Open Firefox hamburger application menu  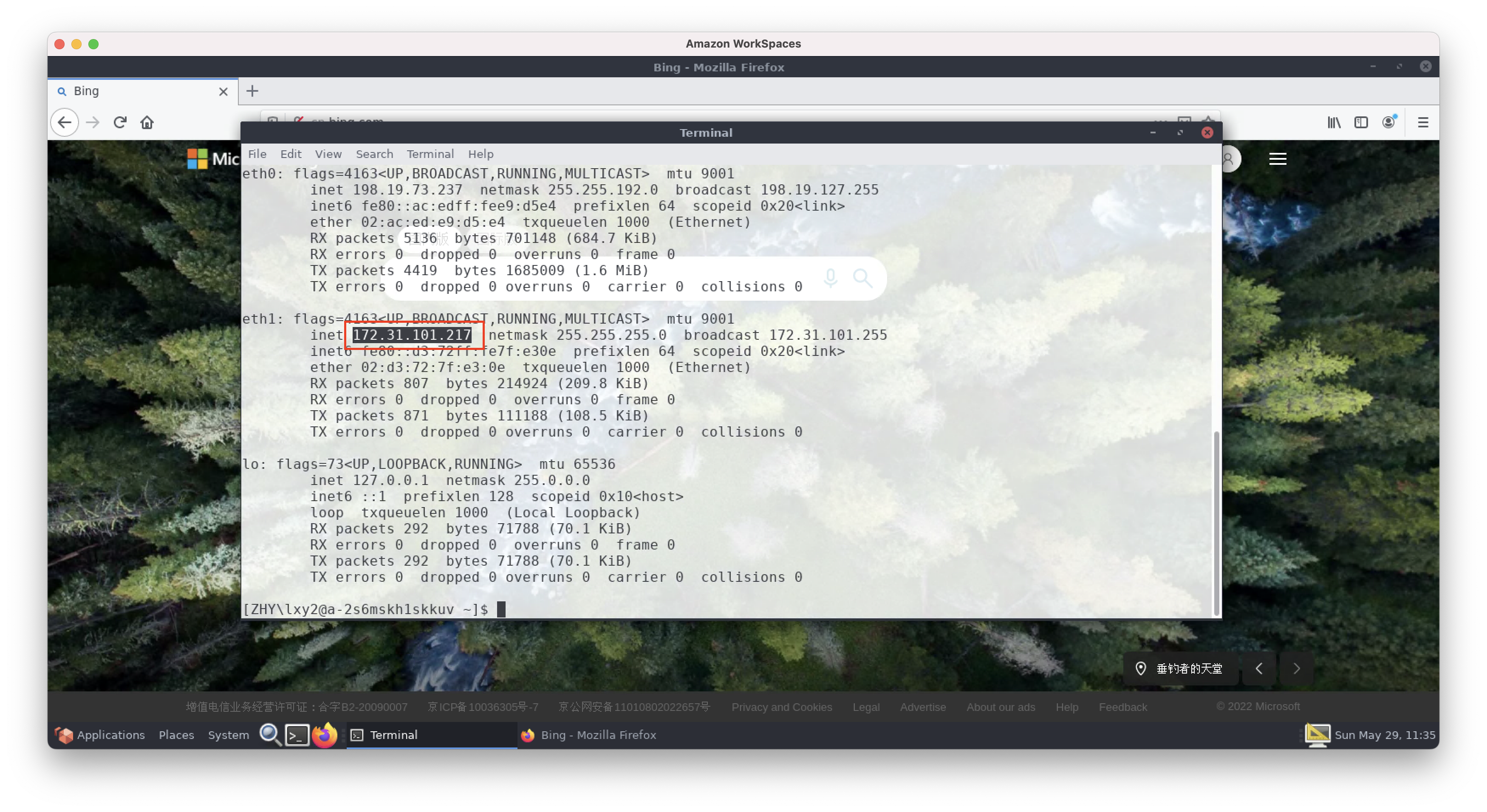[x=1423, y=122]
